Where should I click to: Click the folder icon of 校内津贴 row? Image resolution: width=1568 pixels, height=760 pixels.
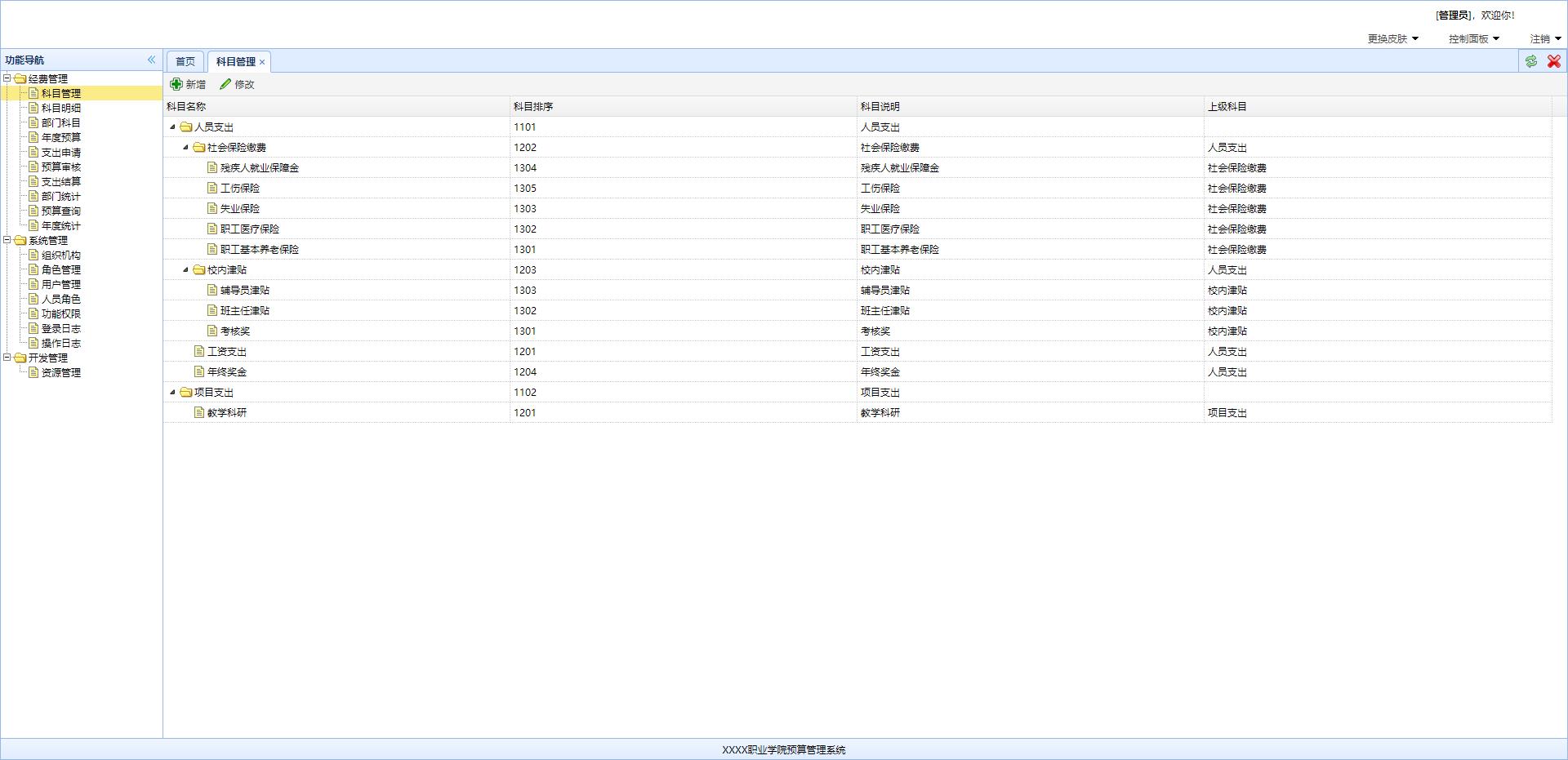[x=199, y=270]
